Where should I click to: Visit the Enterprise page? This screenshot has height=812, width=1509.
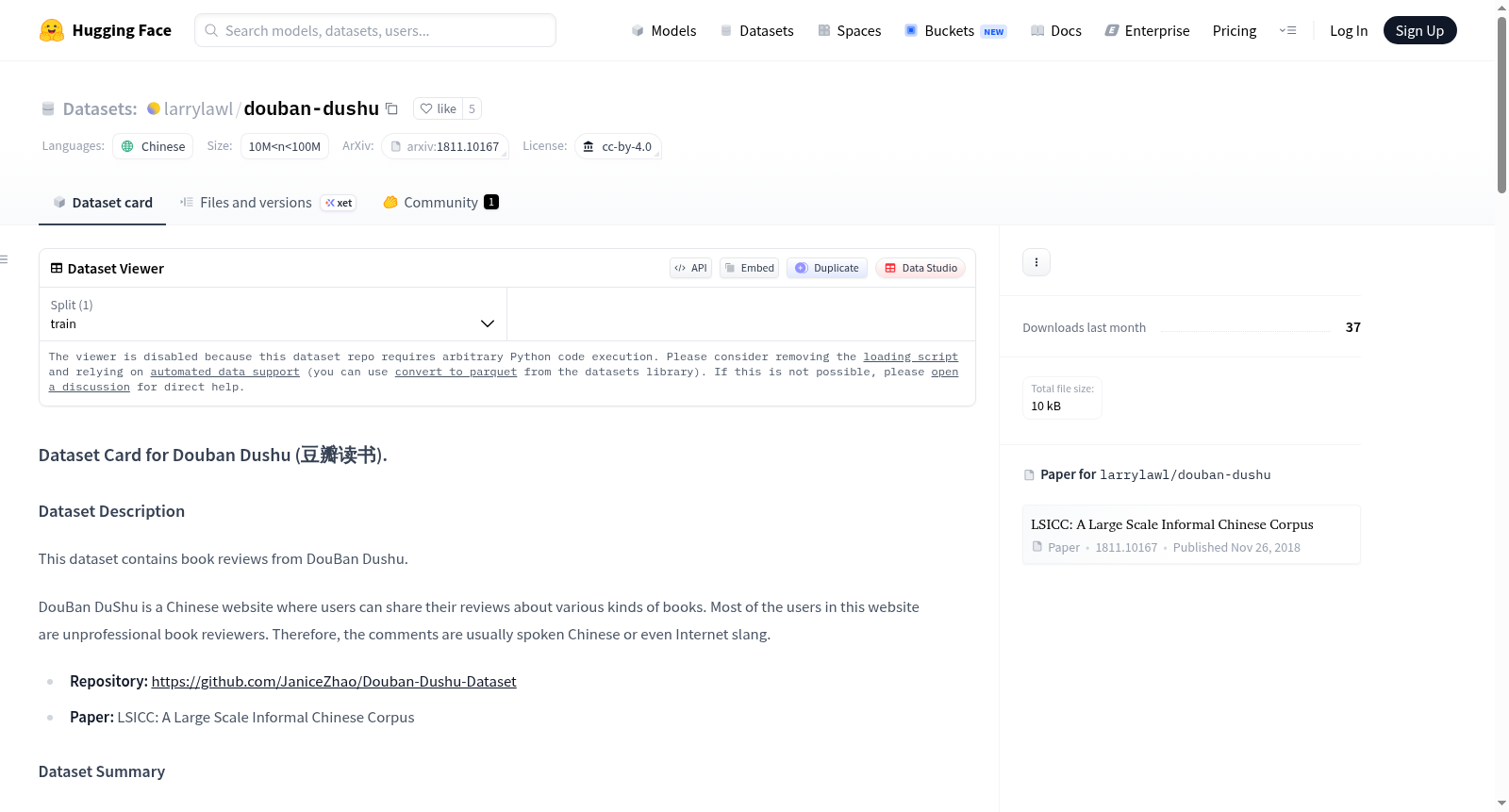(1147, 30)
